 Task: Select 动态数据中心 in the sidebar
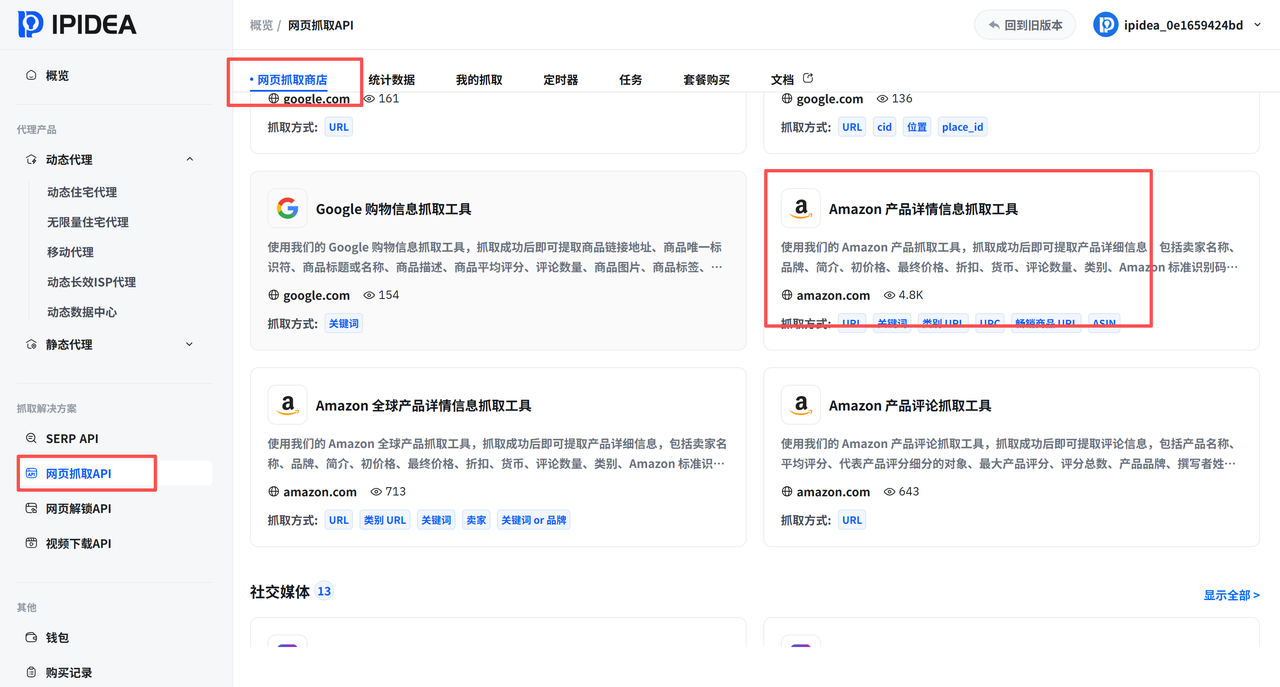pos(82,312)
